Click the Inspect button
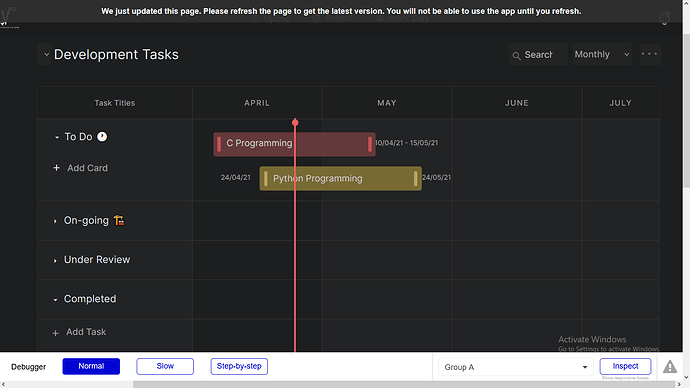 pos(625,366)
